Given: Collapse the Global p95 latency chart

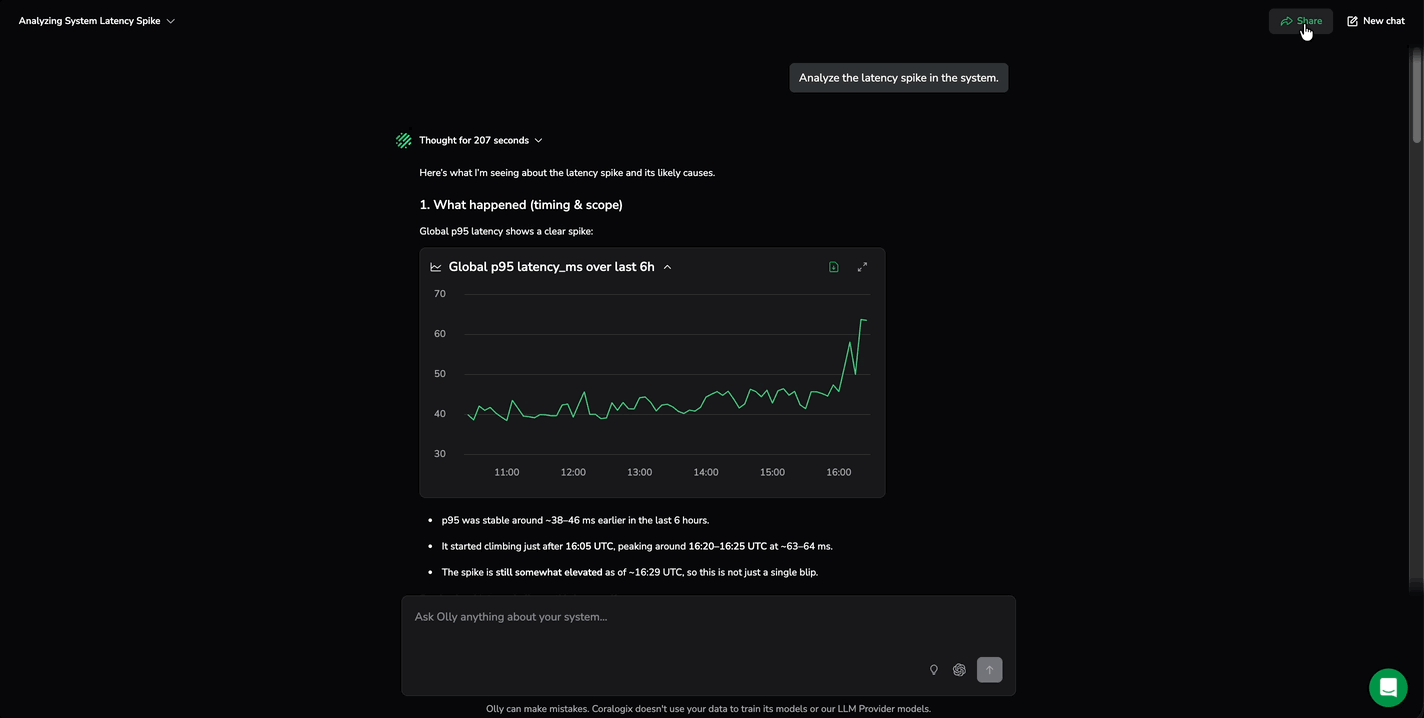Looking at the screenshot, I should [667, 267].
